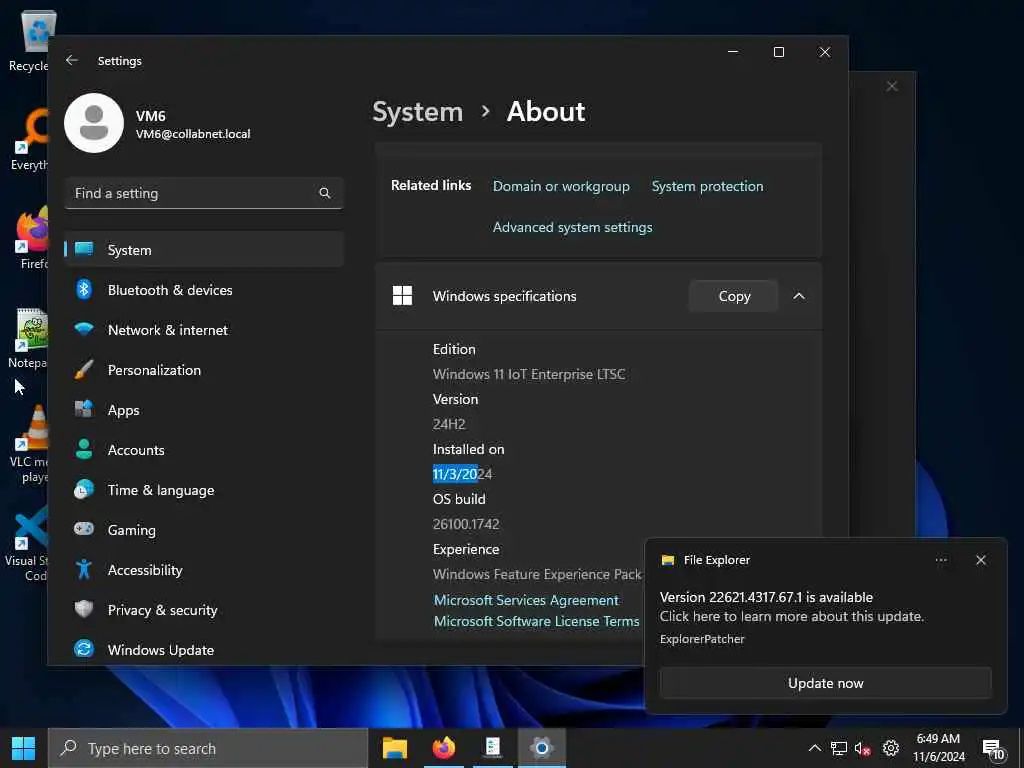1024x768 pixels.
Task: Select the Bluetooth & devices settings page
Action: [204, 290]
